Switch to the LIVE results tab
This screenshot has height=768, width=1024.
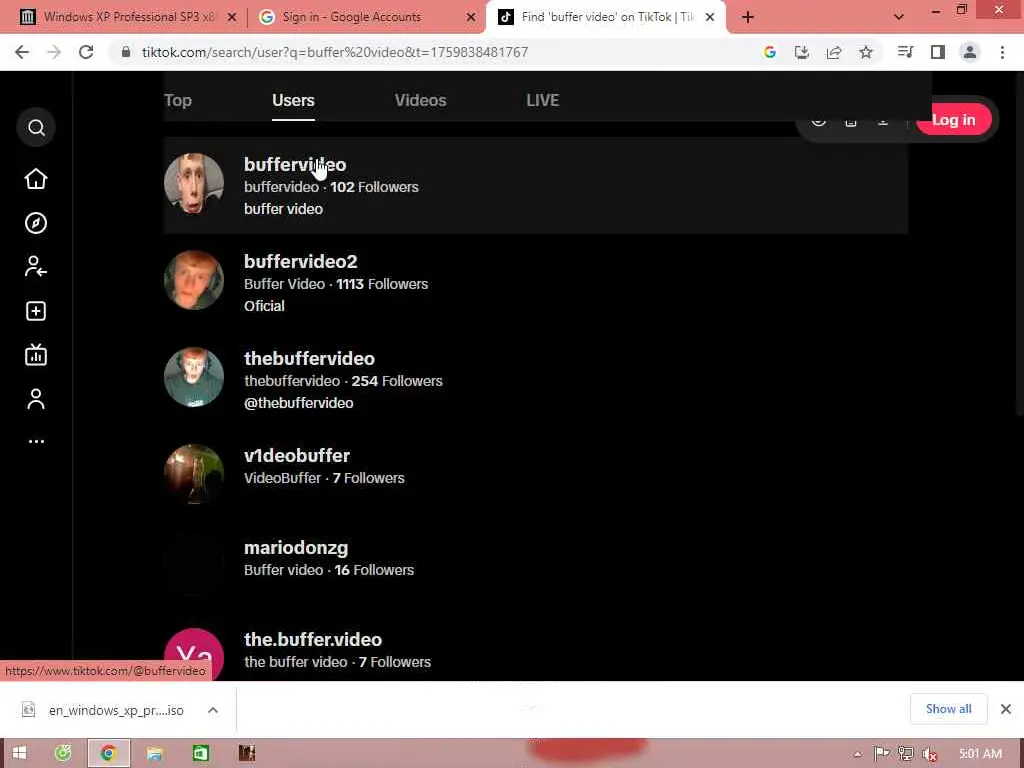coord(543,101)
